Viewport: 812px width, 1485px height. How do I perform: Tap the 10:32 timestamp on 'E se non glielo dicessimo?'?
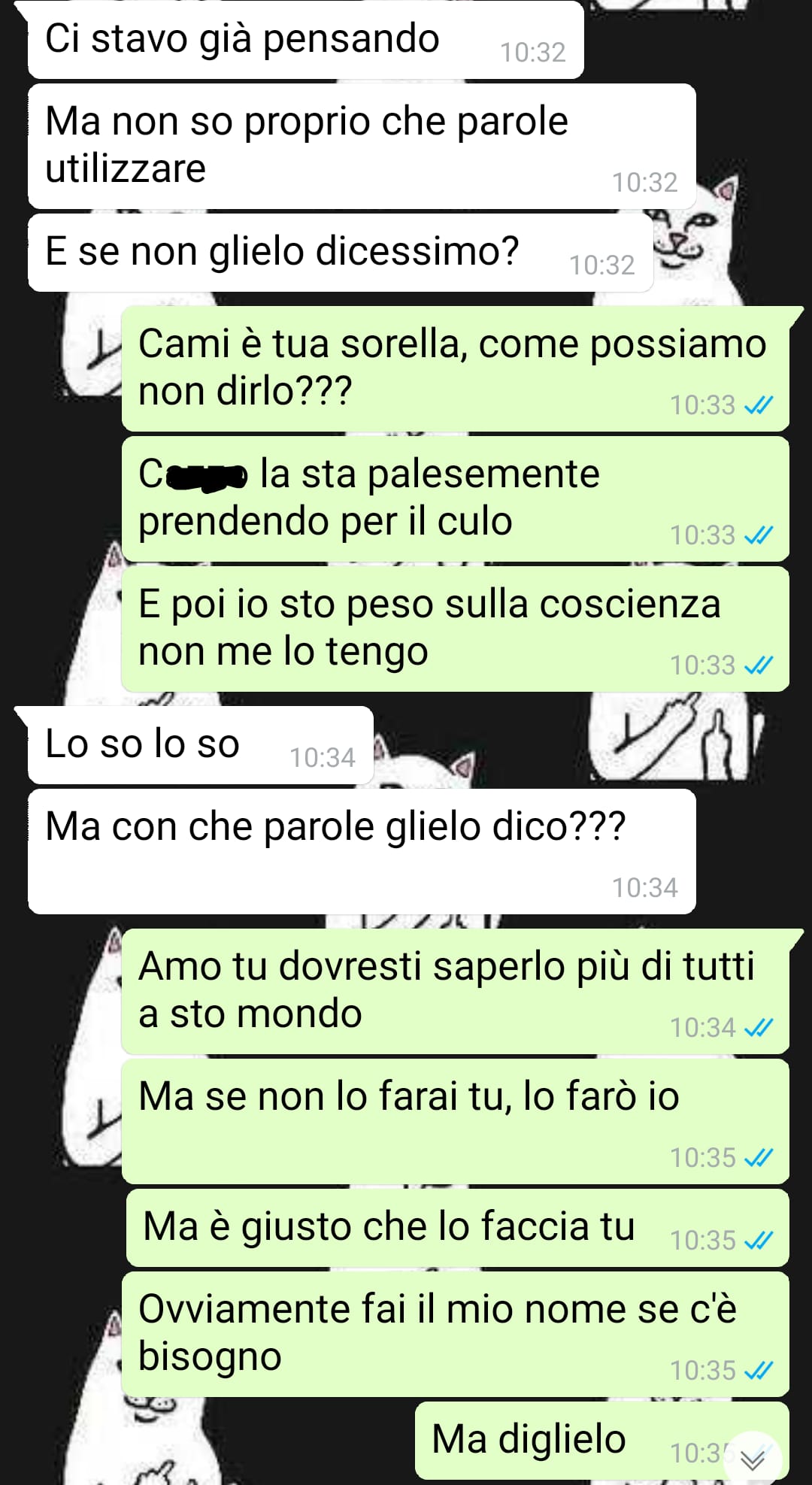[601, 265]
